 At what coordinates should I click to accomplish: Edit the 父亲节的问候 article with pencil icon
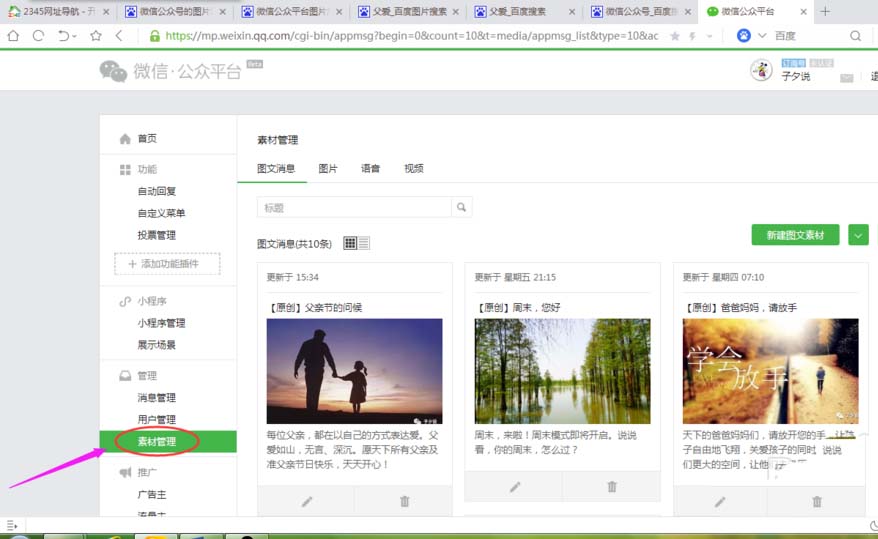(x=306, y=501)
